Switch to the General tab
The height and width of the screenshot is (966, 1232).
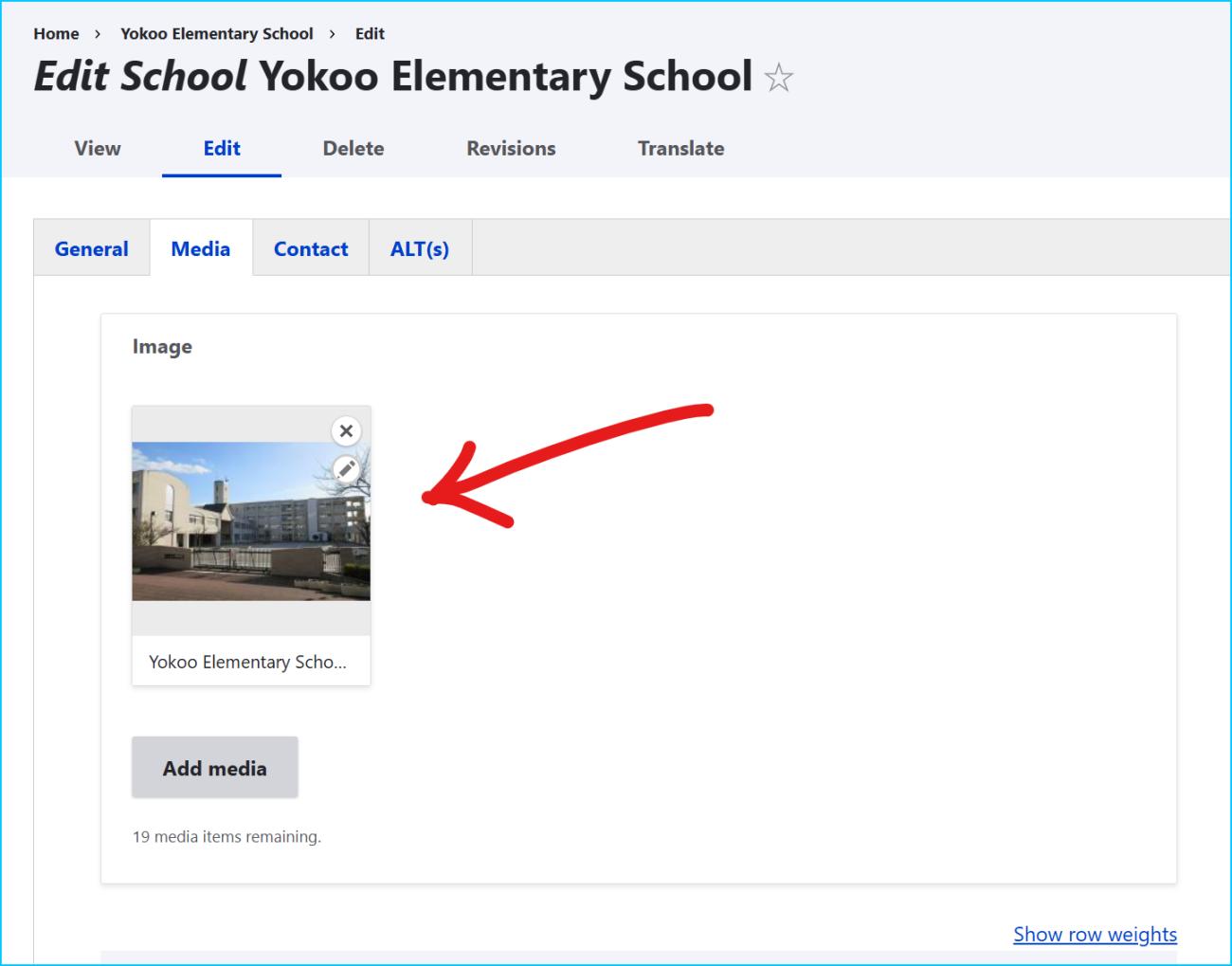(x=91, y=249)
